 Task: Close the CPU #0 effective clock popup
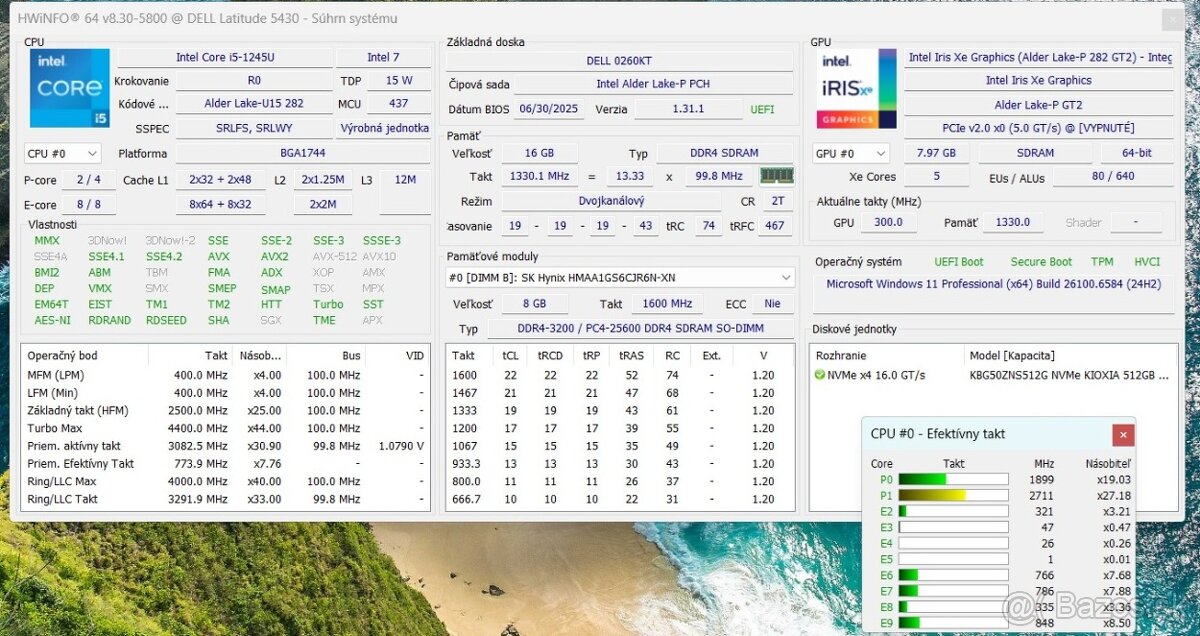click(x=1123, y=434)
